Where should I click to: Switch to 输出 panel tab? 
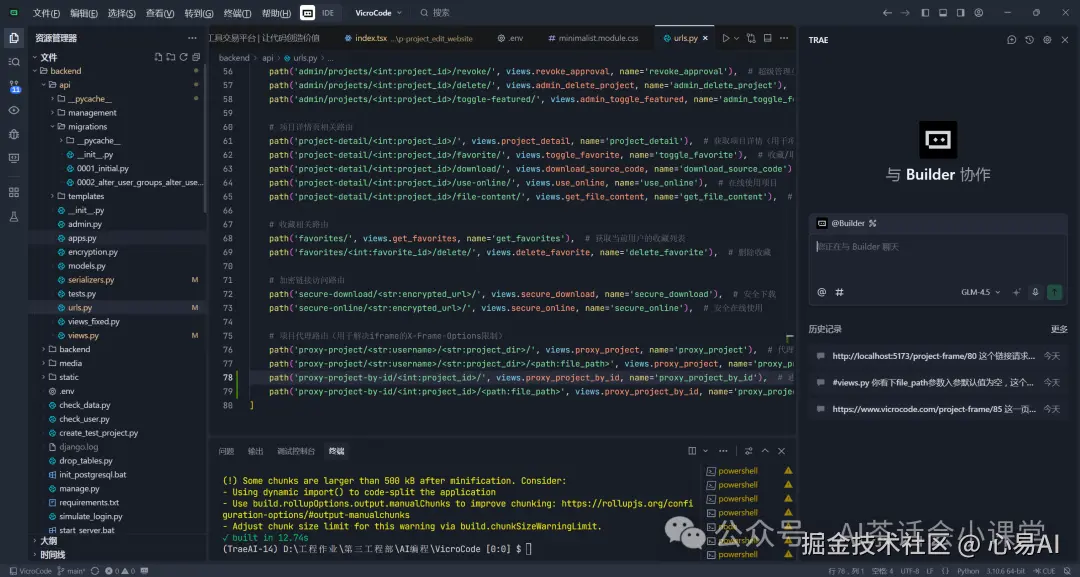point(256,451)
